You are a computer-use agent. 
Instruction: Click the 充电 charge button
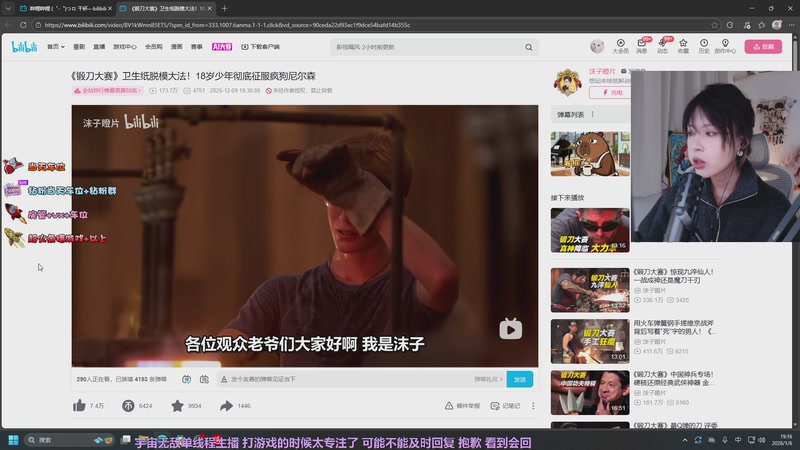click(610, 92)
